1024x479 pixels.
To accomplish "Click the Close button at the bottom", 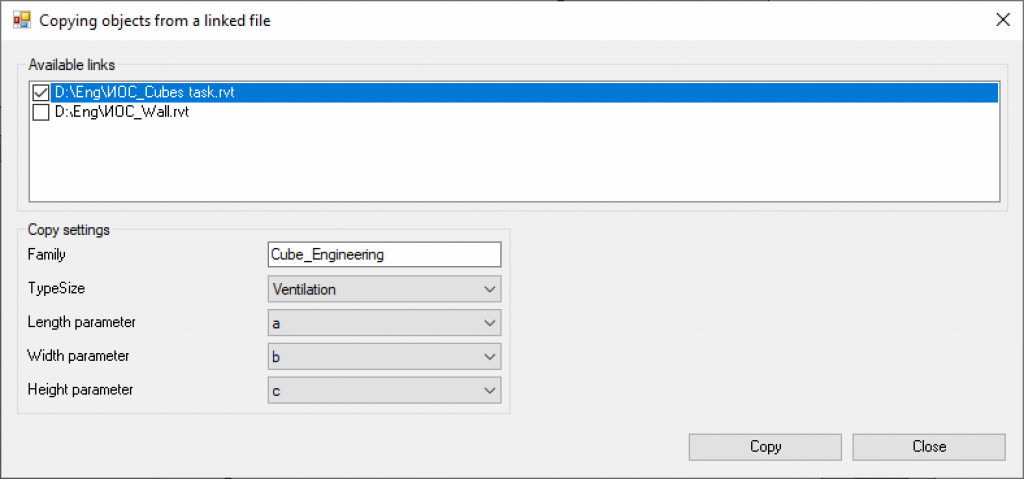I will tap(929, 447).
